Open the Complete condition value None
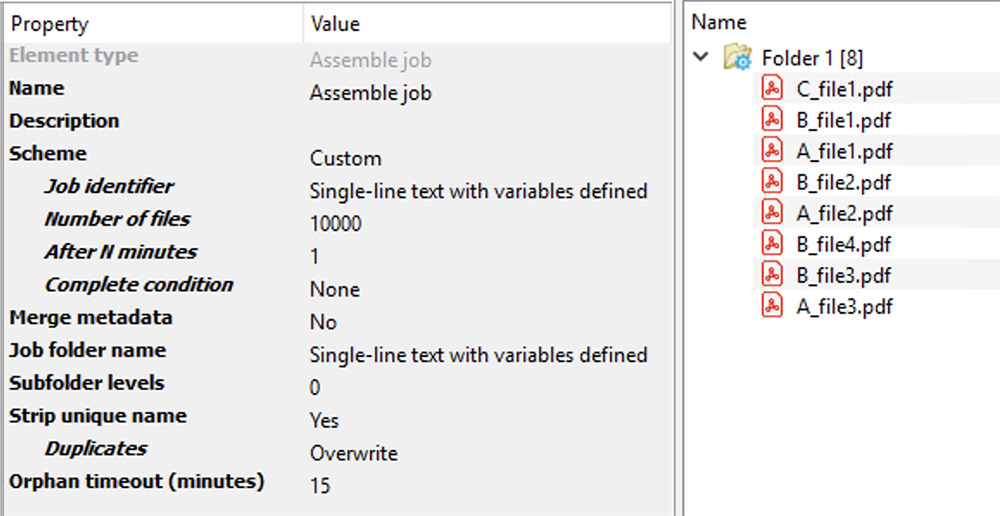1000x516 pixels. pos(334,289)
